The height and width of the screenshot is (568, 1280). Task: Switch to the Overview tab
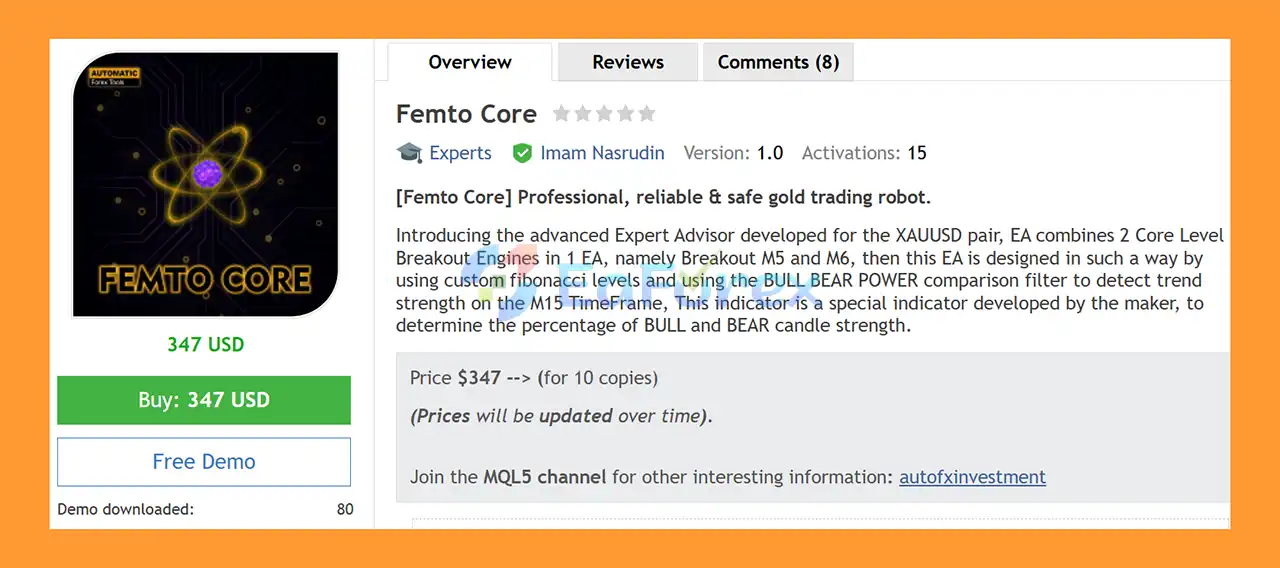[x=470, y=62]
